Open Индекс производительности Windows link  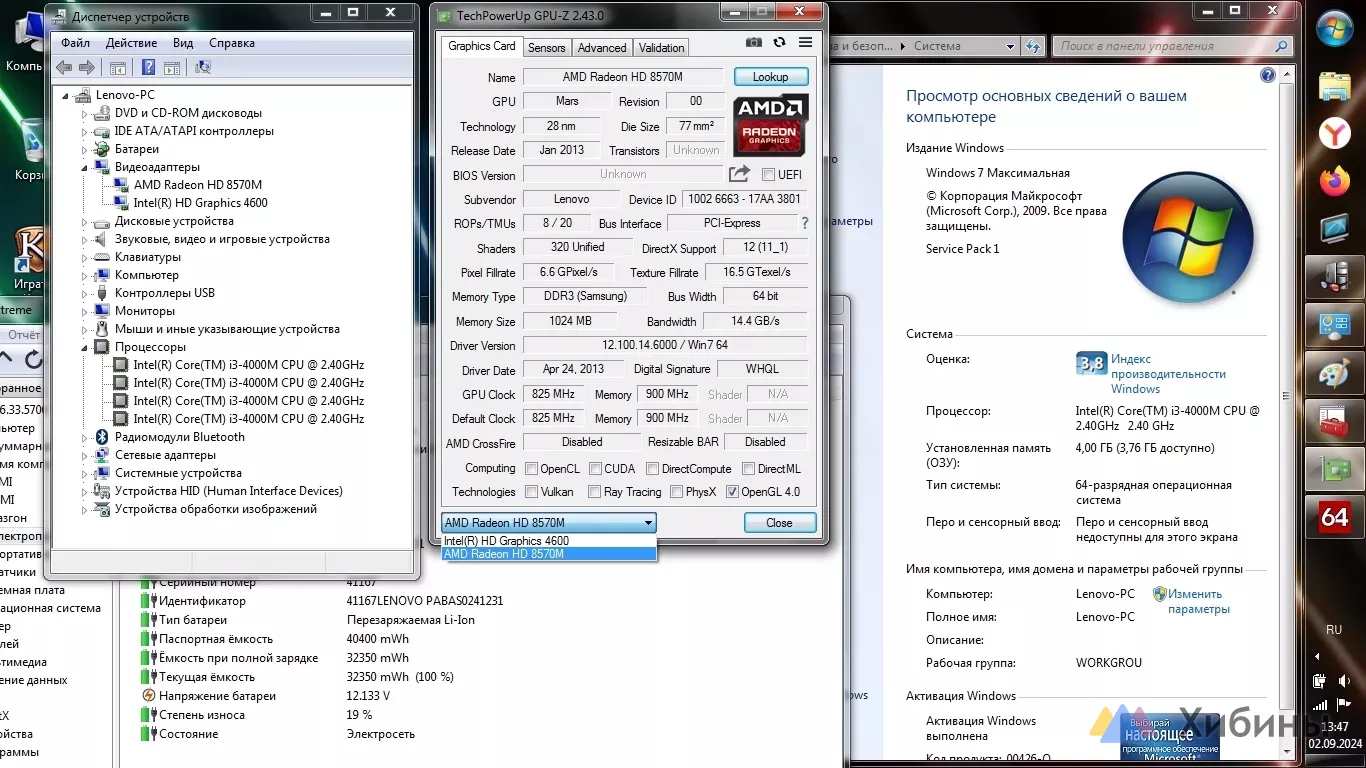[1168, 374]
